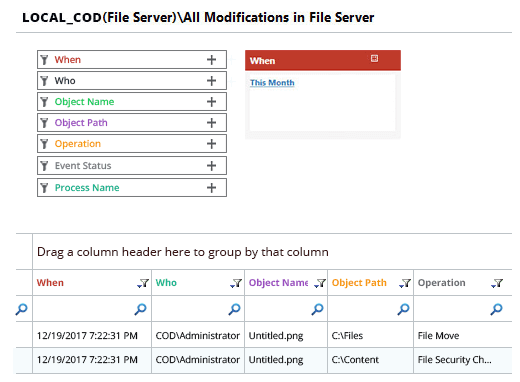Select the Object Path filter label
Image resolution: width=520 pixels, height=382 pixels.
click(81, 123)
